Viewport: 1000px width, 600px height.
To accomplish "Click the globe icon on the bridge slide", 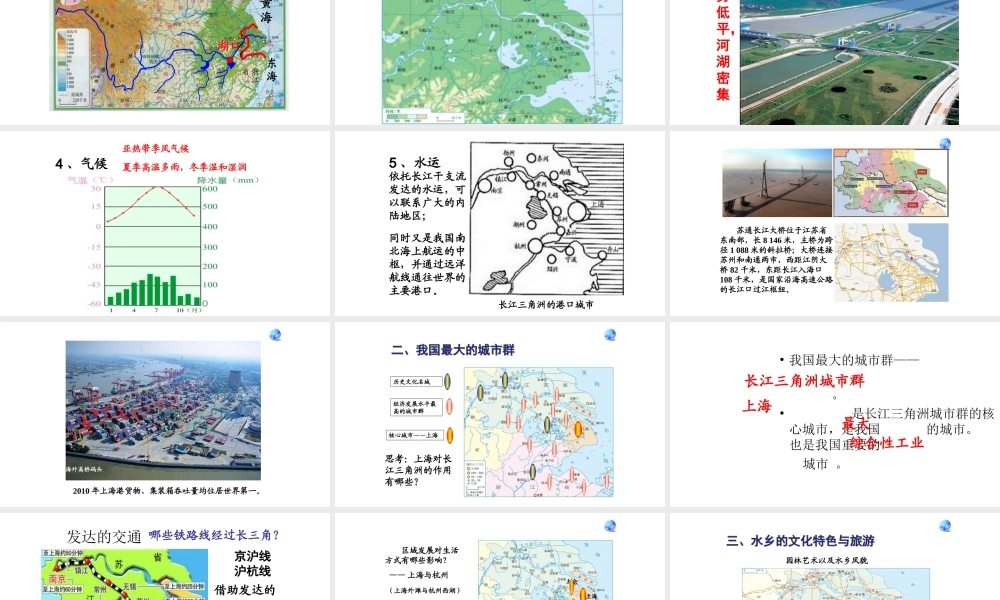I will [945, 143].
